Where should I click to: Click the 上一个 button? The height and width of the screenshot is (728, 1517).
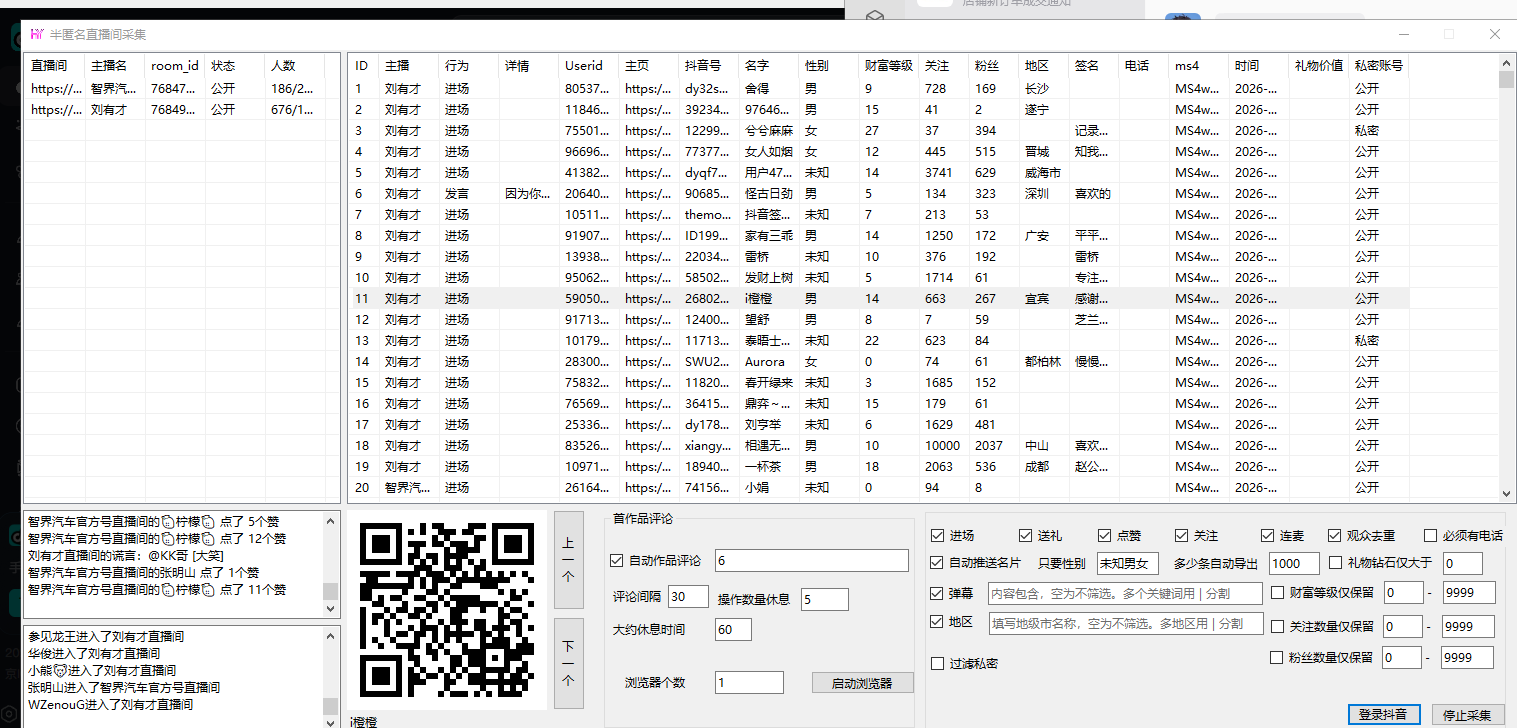coord(568,560)
